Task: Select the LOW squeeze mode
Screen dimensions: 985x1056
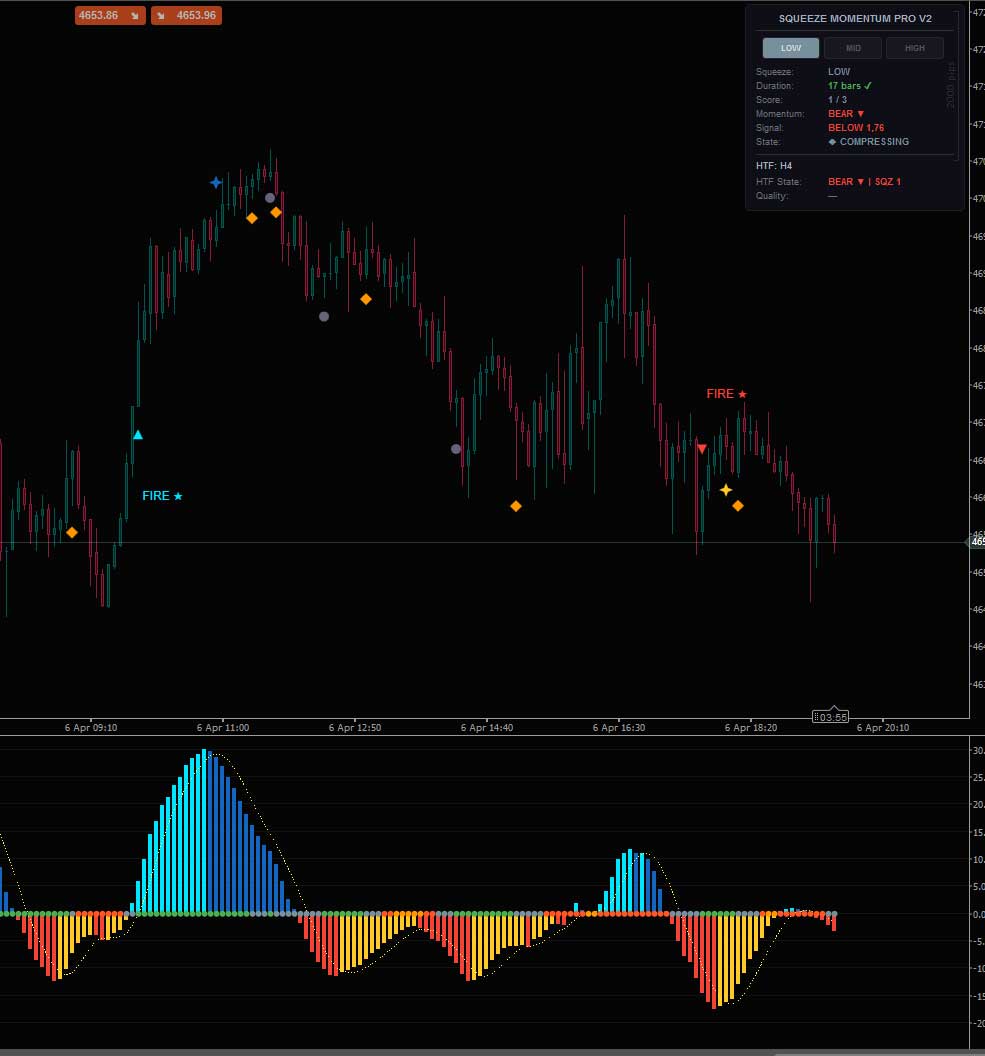Action: tap(790, 48)
